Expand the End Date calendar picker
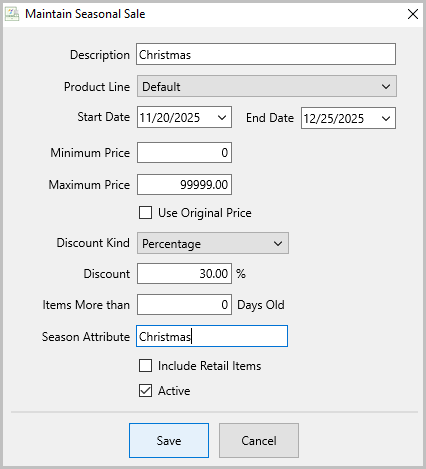This screenshot has height=469, width=426. [x=386, y=118]
